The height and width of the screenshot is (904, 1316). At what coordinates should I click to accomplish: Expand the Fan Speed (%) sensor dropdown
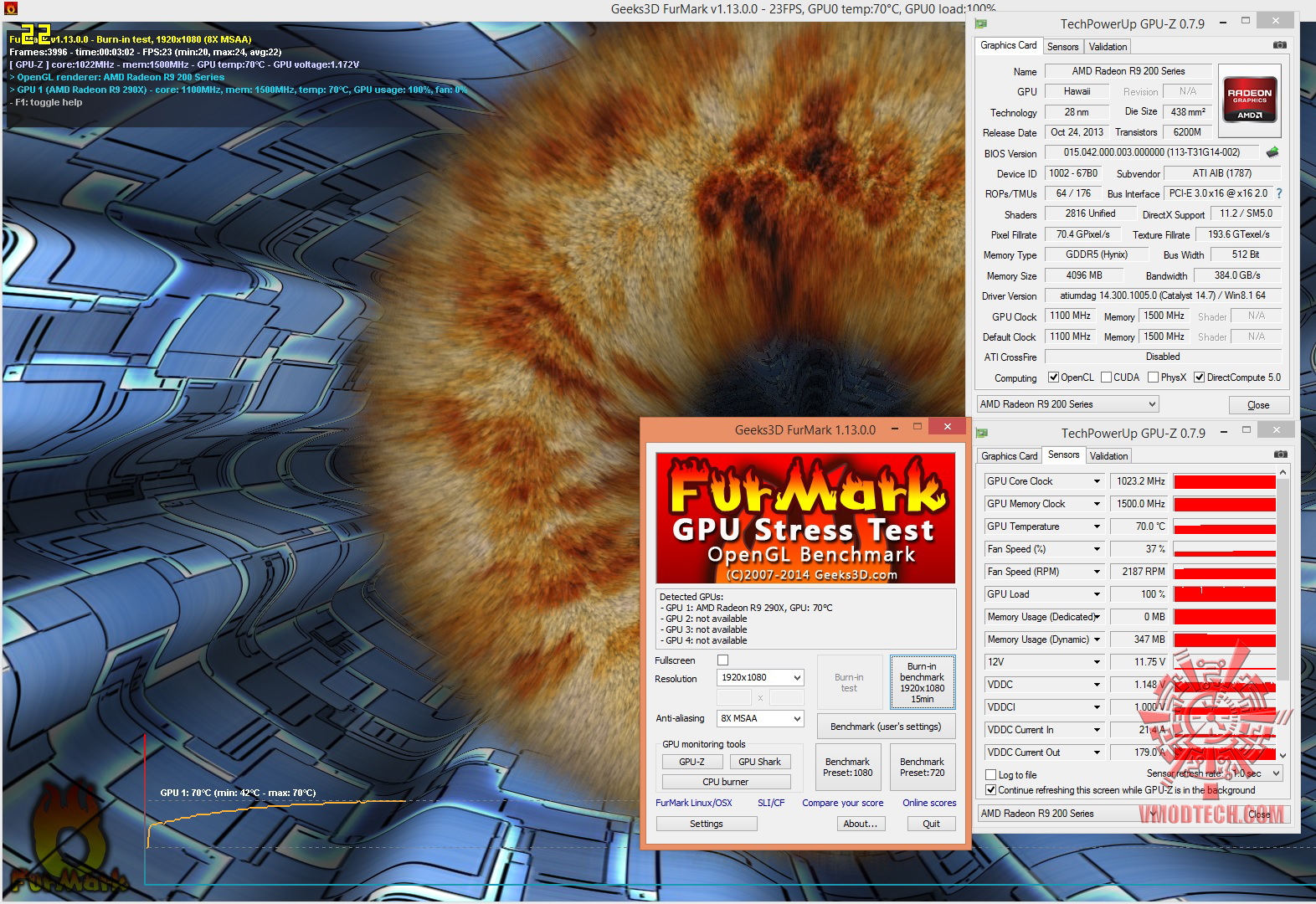pyautogui.click(x=1097, y=549)
